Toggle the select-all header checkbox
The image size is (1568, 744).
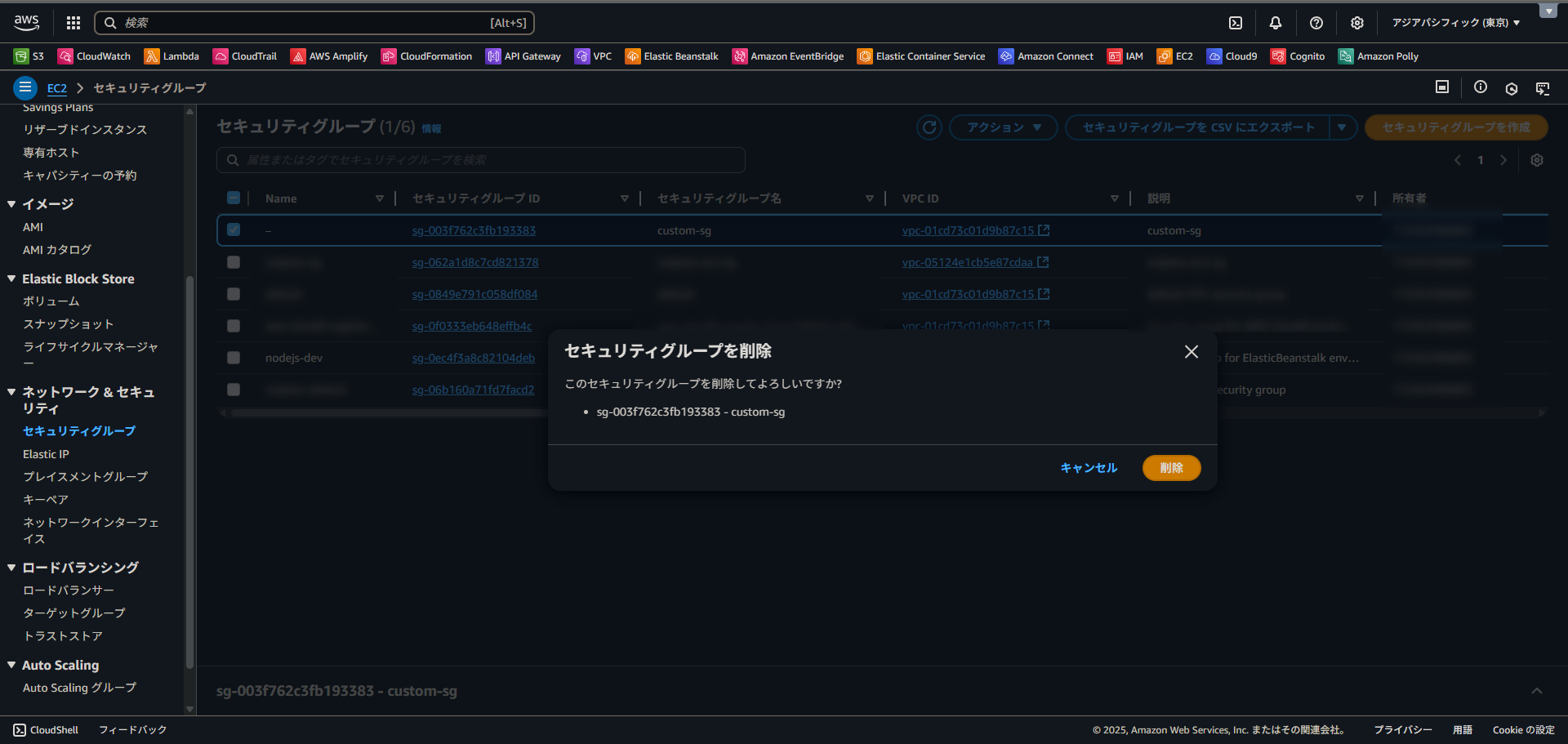tap(234, 198)
